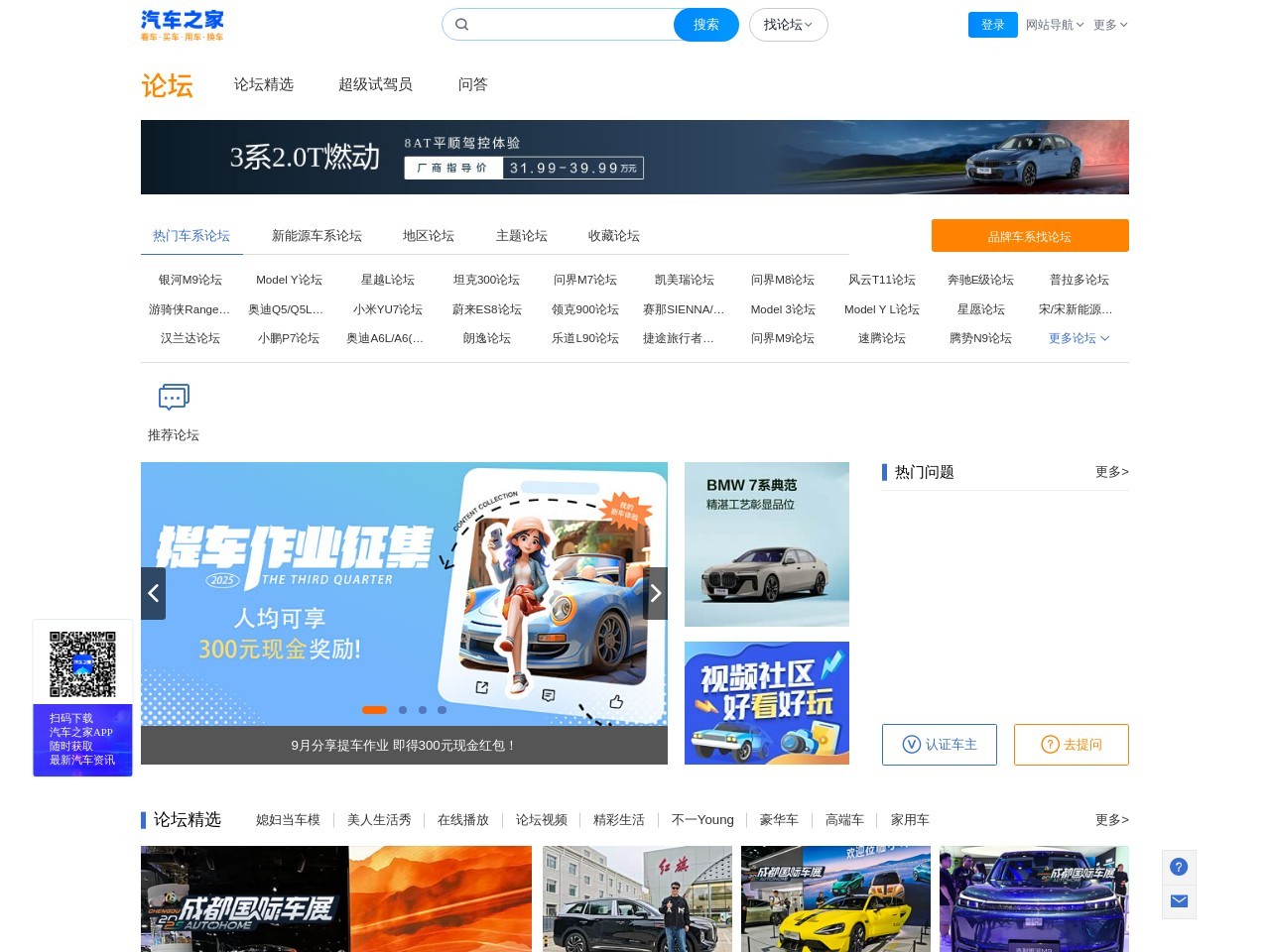Switch to 新能源车系论坛 tab
1270x952 pixels.
pos(317,236)
